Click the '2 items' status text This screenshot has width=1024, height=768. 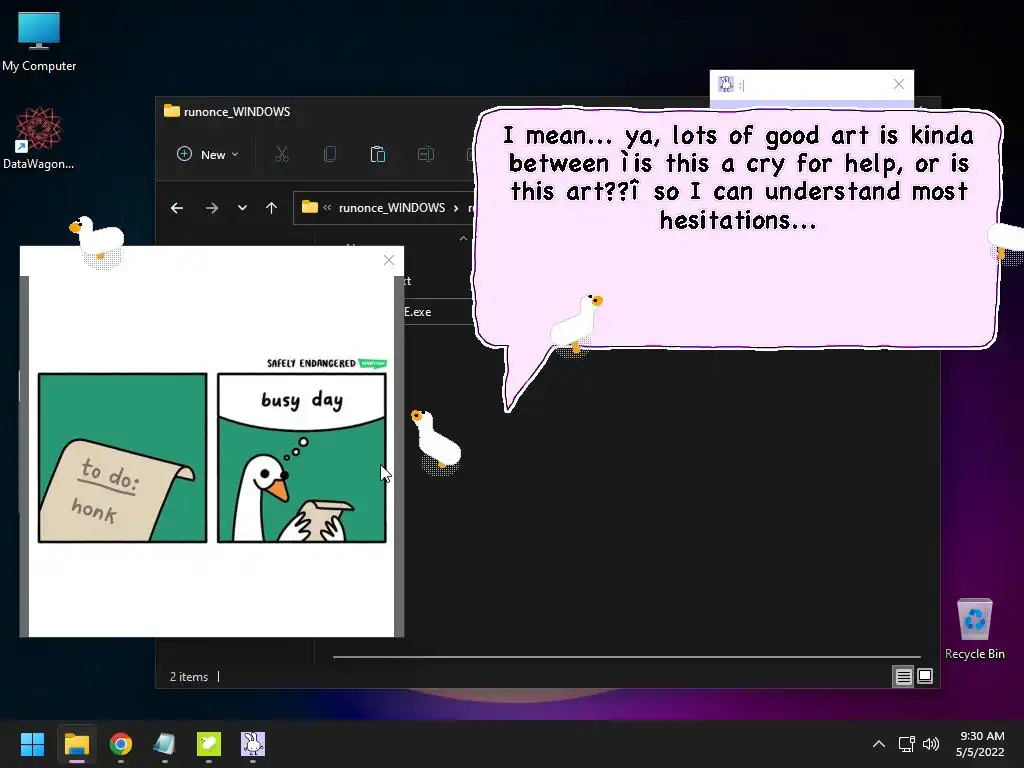point(189,677)
